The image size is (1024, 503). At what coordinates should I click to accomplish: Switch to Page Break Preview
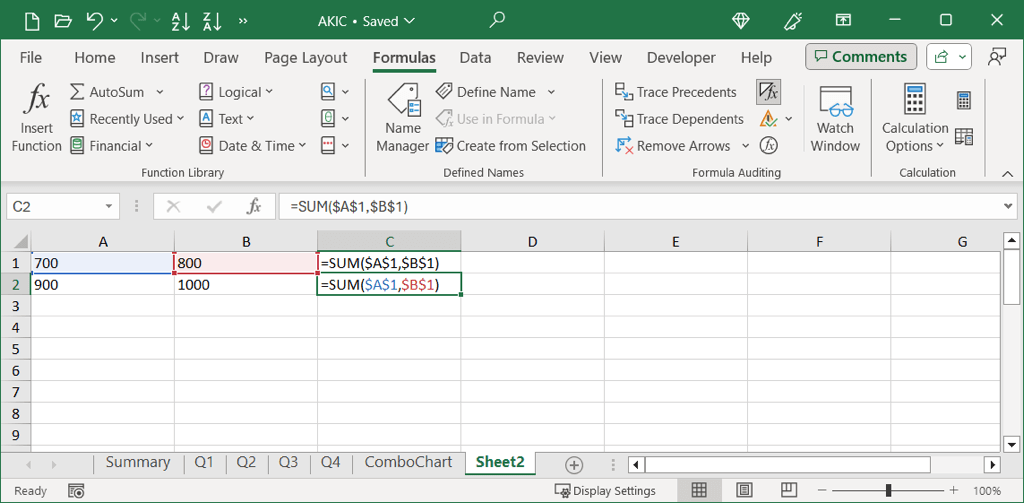tap(790, 490)
